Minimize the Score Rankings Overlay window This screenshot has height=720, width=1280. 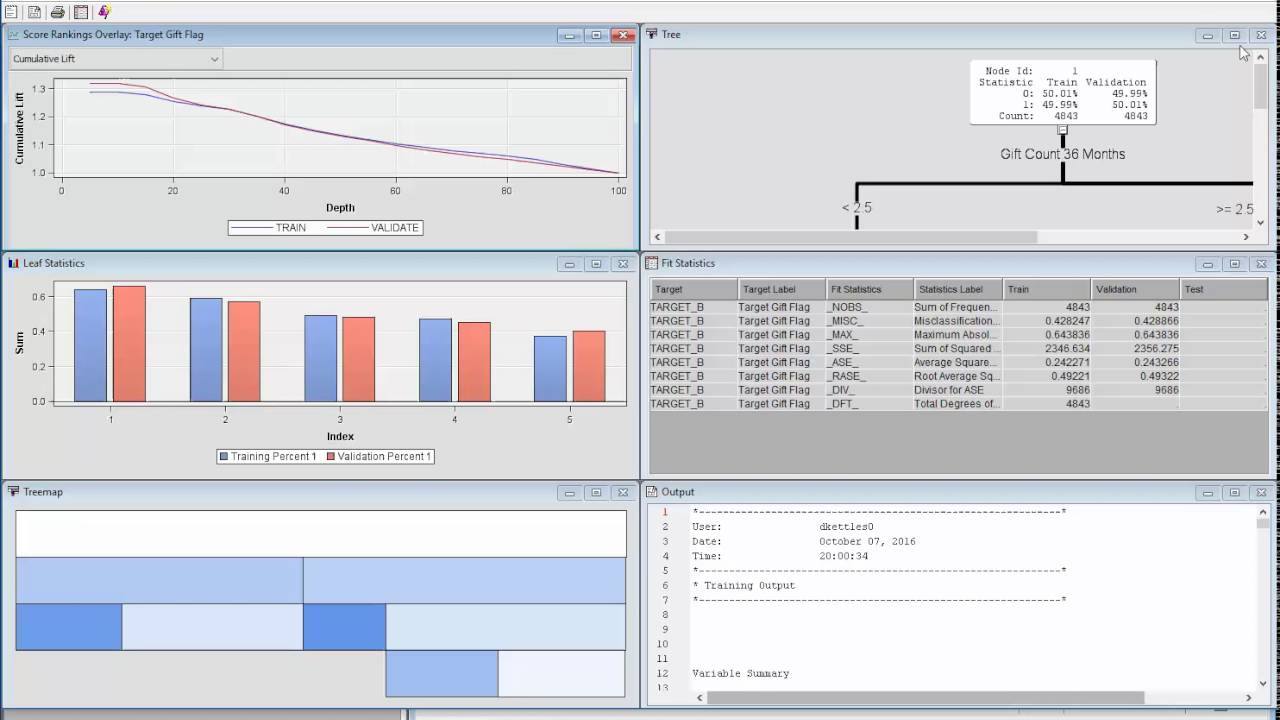tap(570, 35)
